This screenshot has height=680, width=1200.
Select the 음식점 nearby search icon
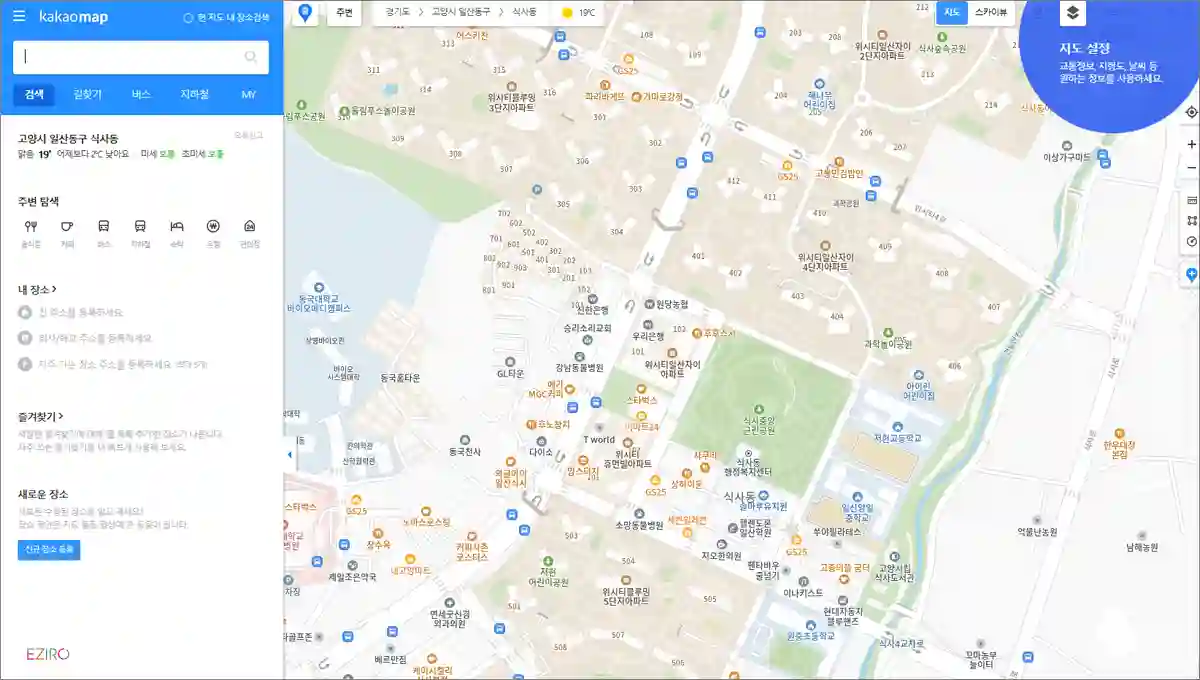point(31,225)
